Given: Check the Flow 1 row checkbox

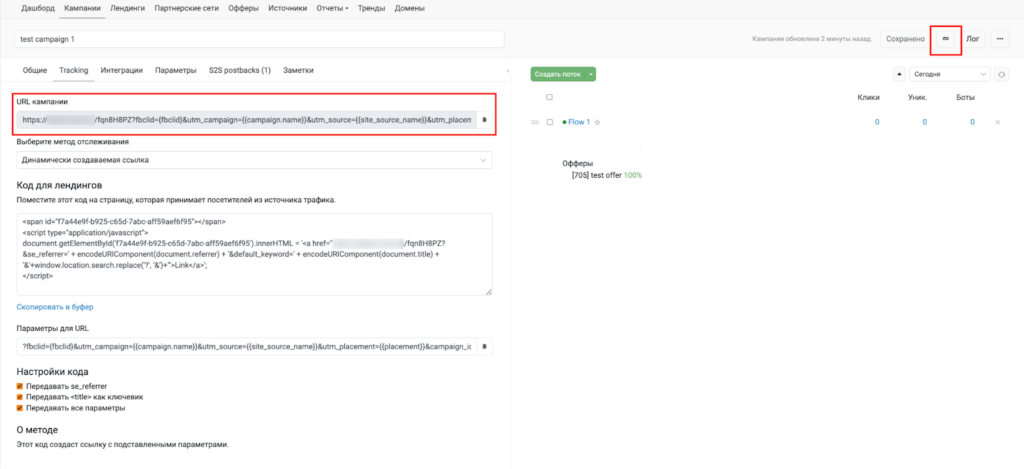Looking at the screenshot, I should pyautogui.click(x=549, y=122).
